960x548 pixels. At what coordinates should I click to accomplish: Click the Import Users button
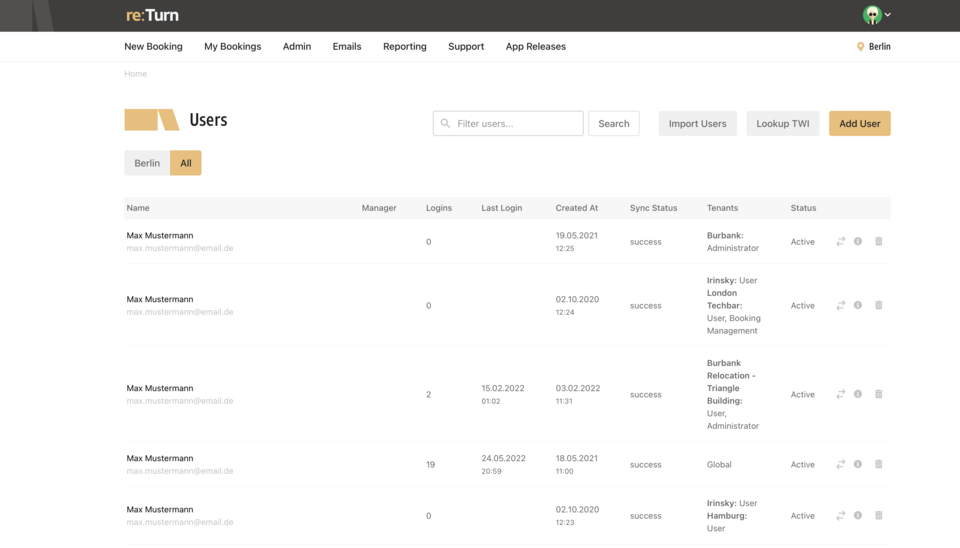pyautogui.click(x=697, y=123)
